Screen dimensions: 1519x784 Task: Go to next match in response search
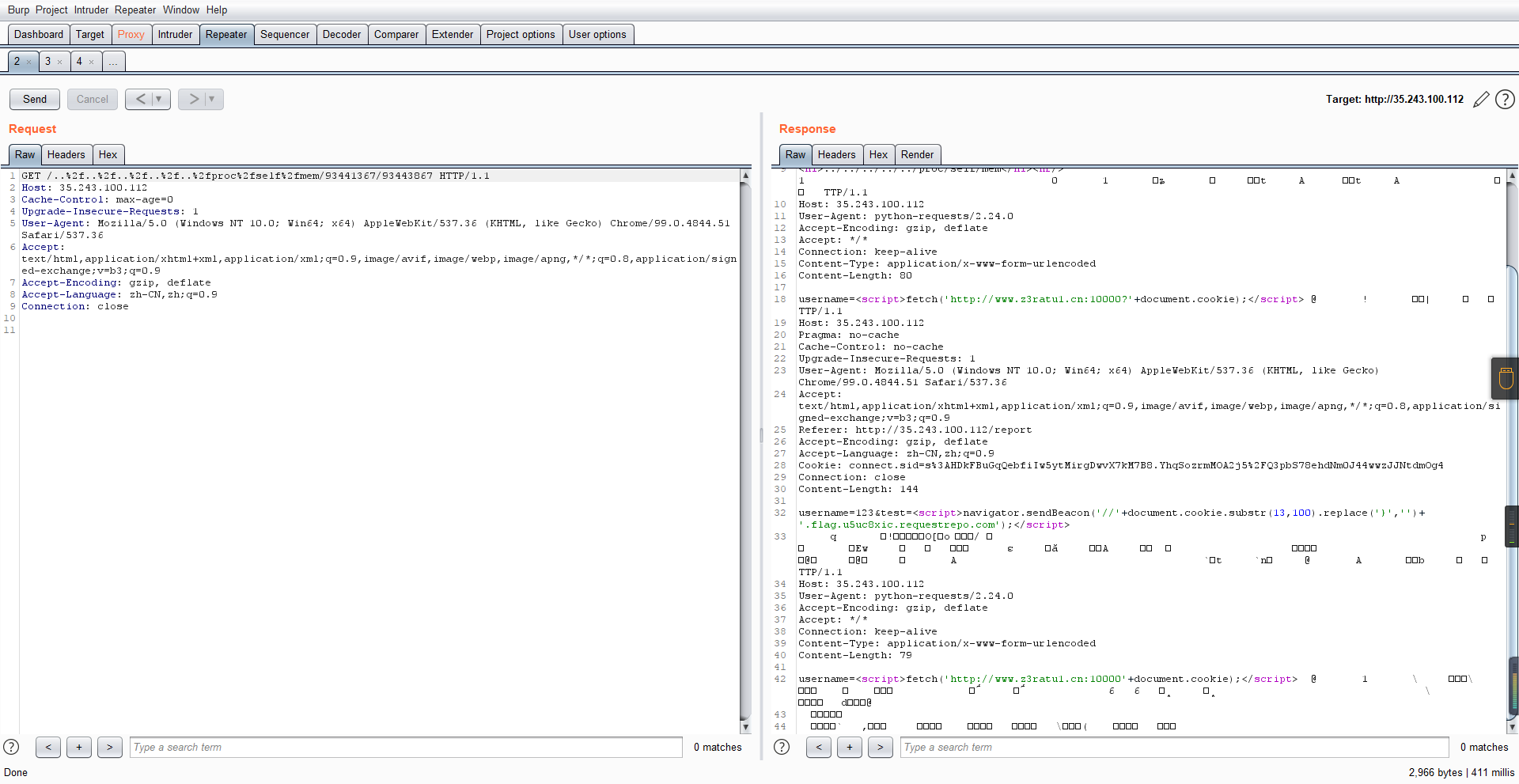[x=881, y=747]
